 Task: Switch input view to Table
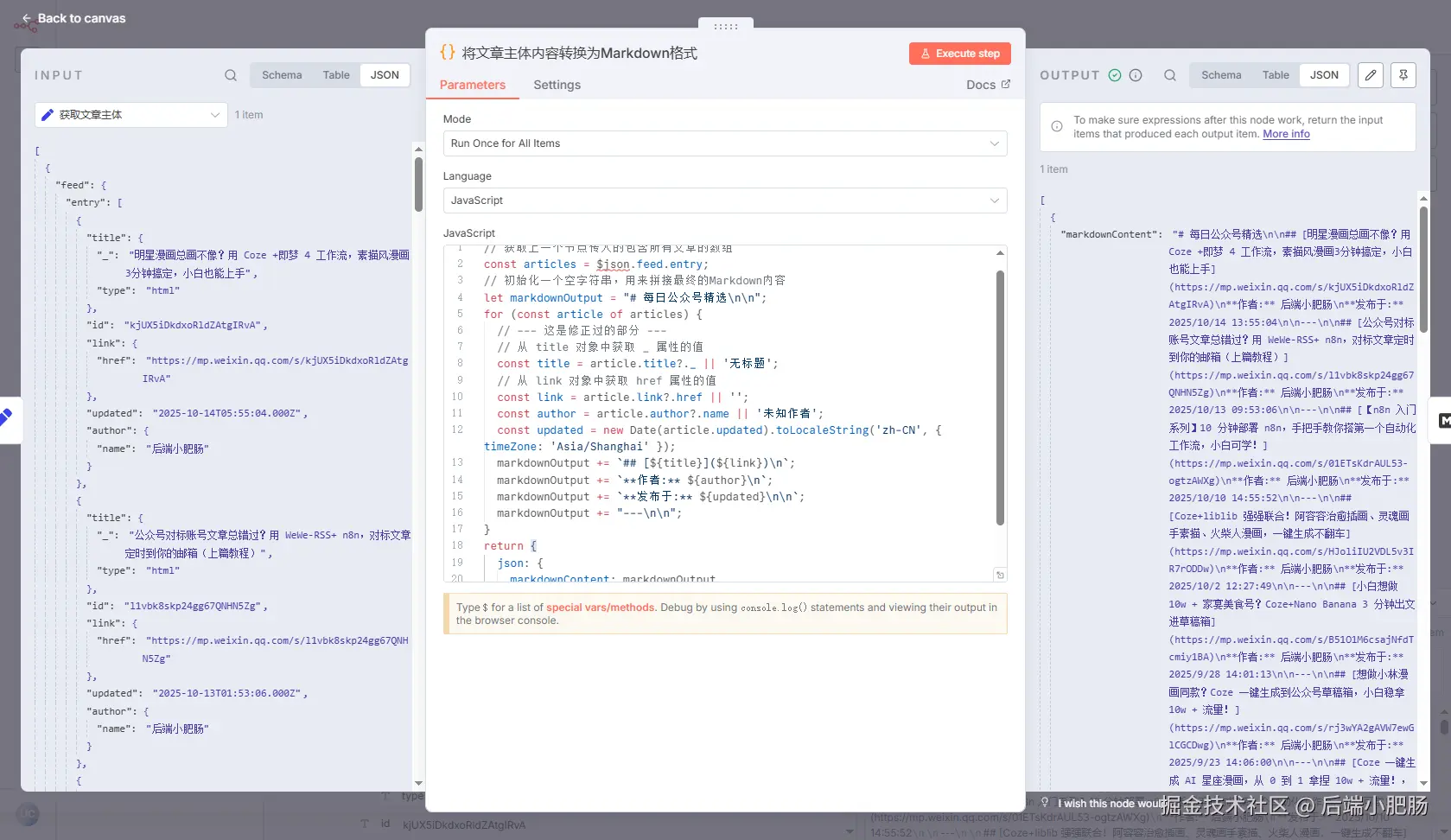[336, 75]
